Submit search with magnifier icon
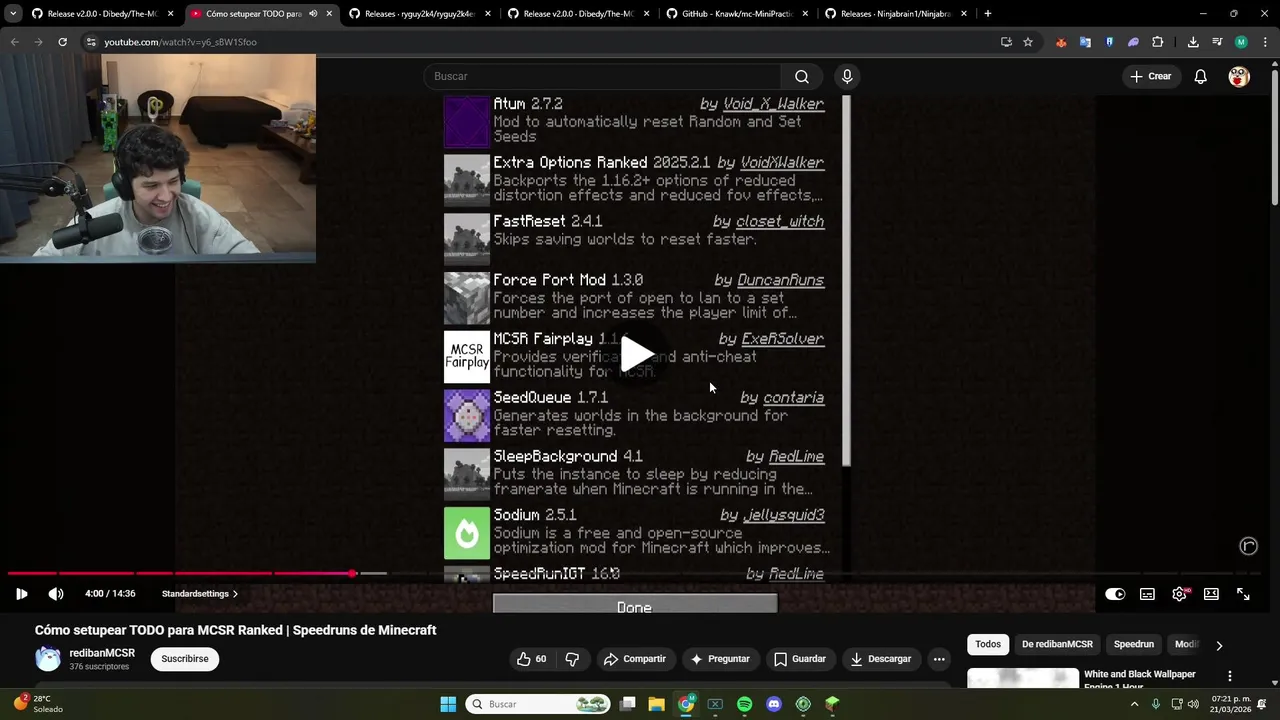 pyautogui.click(x=802, y=76)
